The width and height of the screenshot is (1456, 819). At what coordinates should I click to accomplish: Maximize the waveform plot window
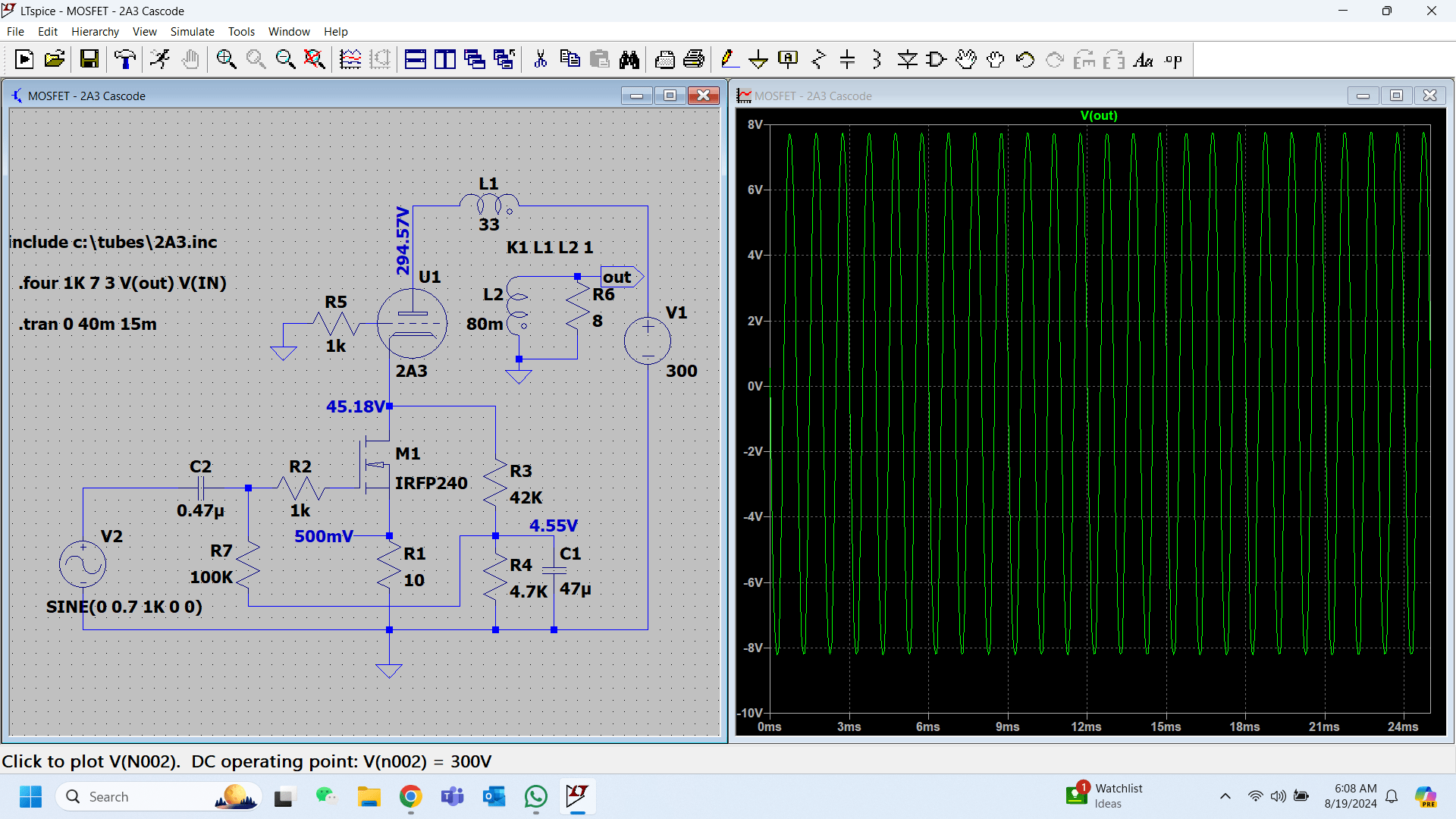[x=1396, y=96]
